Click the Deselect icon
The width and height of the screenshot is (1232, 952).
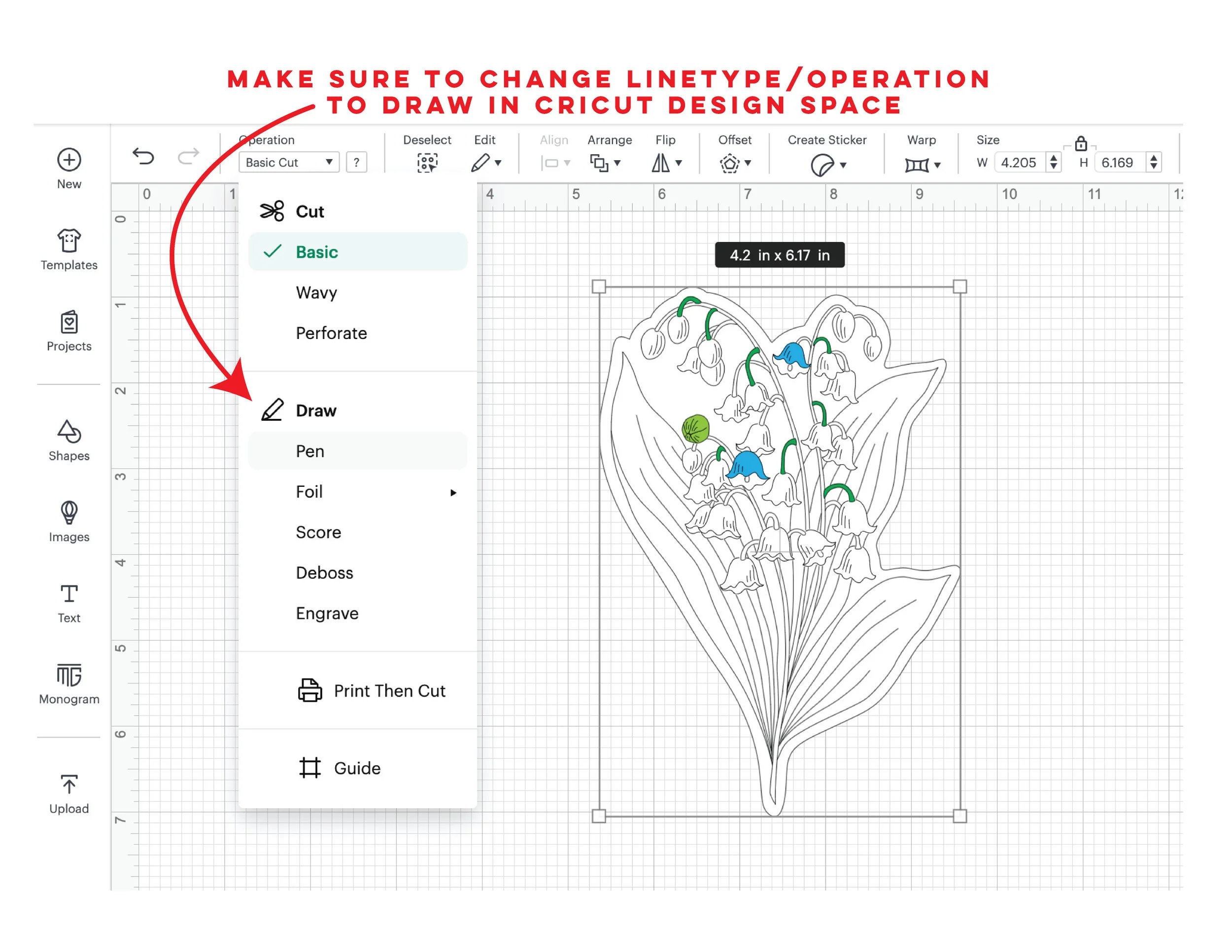[427, 163]
